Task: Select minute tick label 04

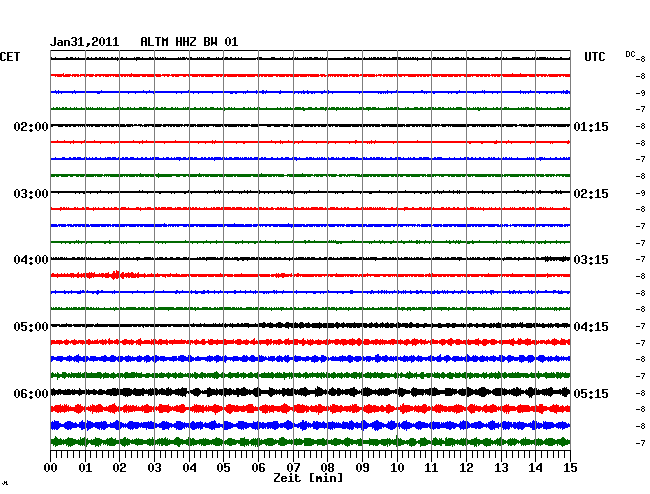Action: pyautogui.click(x=189, y=467)
